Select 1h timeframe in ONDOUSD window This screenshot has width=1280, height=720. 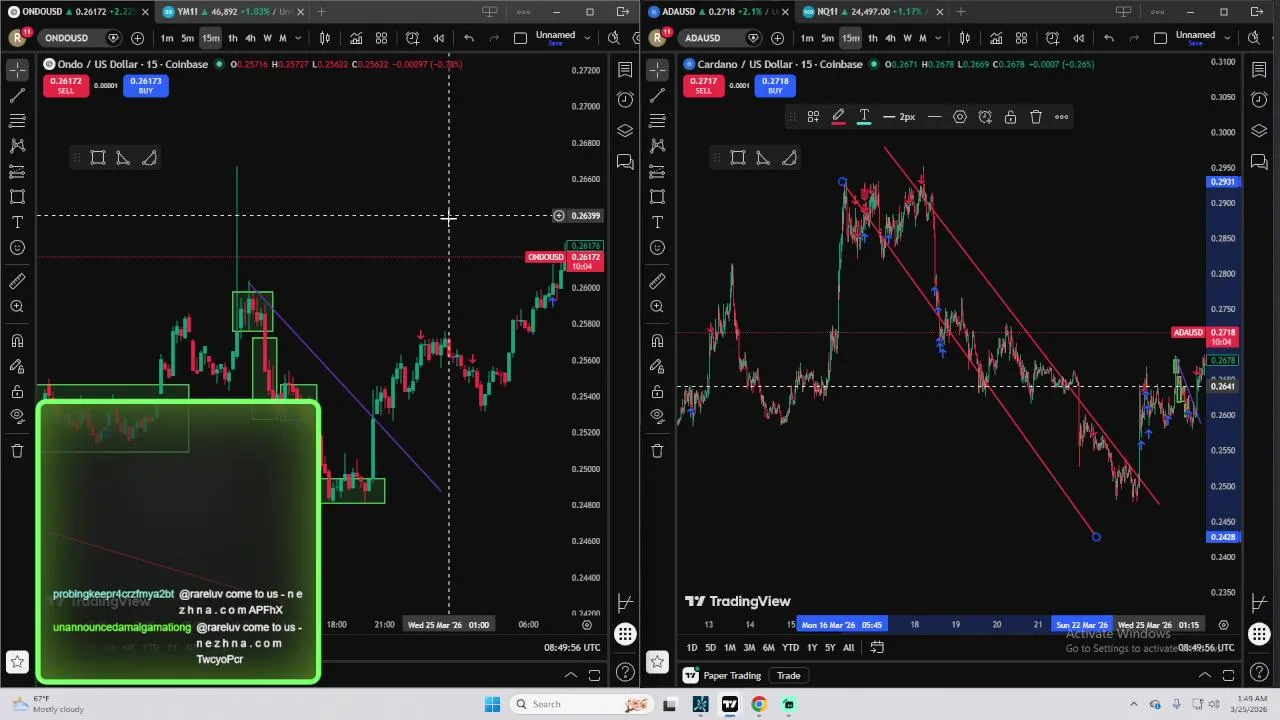click(233, 38)
